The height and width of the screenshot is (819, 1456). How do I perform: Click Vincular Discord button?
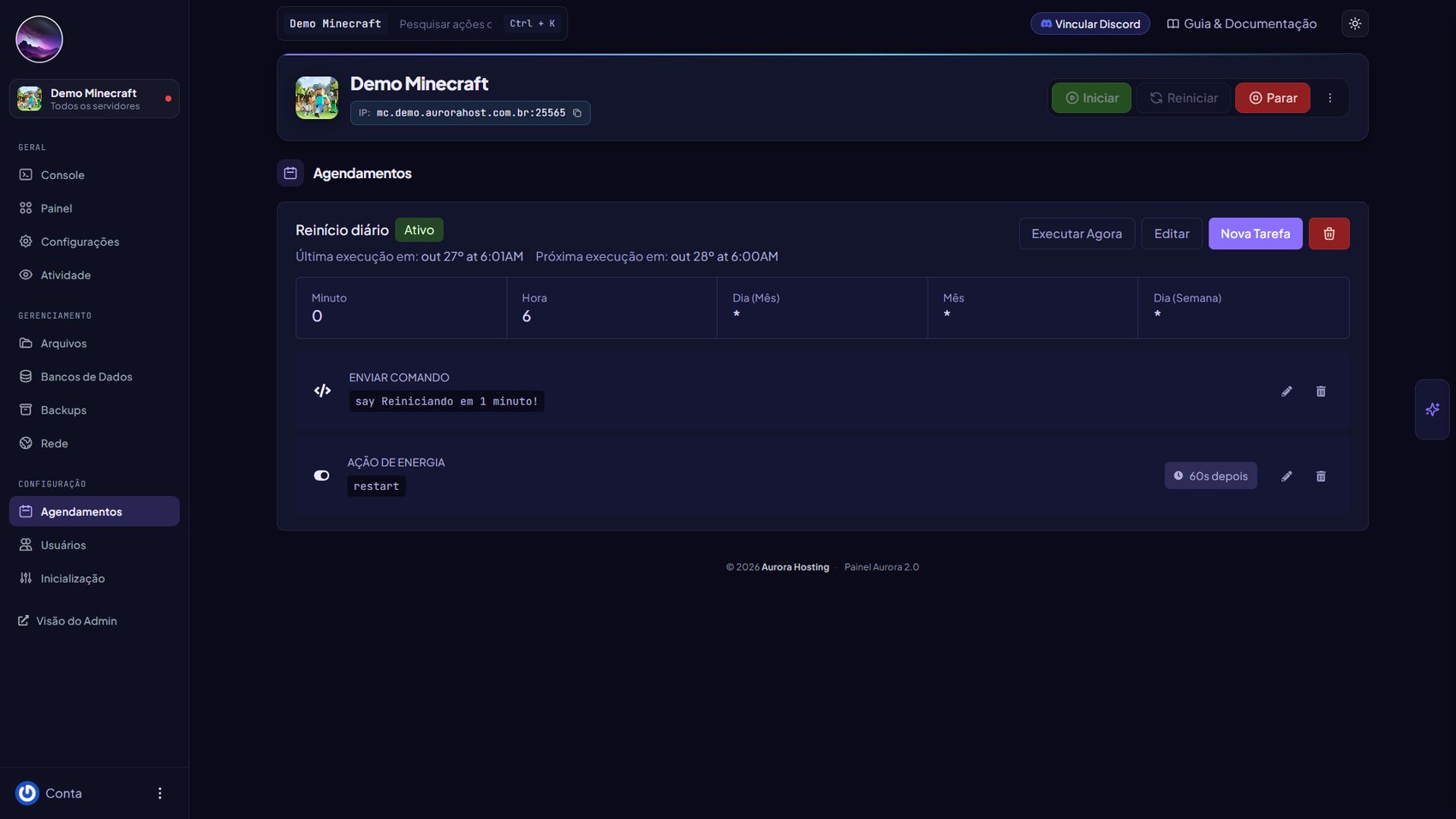(x=1090, y=24)
